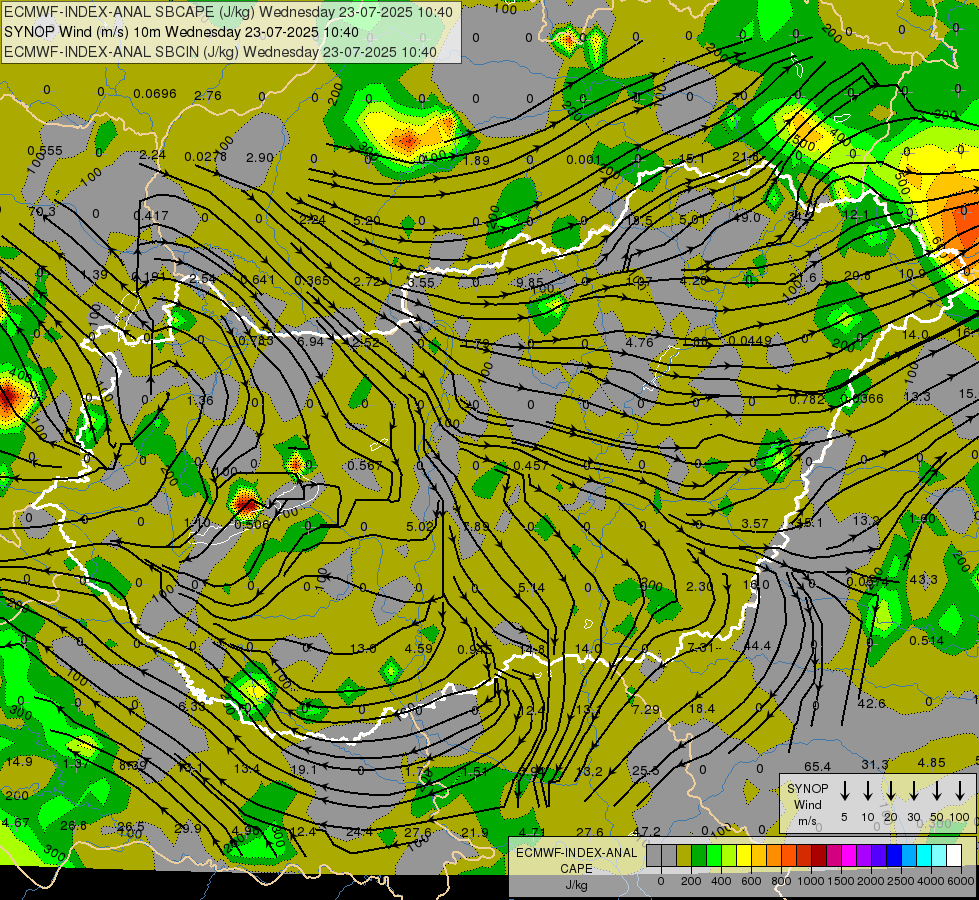Click the 3.57 value on the map
The height and width of the screenshot is (900, 979).
click(x=755, y=523)
